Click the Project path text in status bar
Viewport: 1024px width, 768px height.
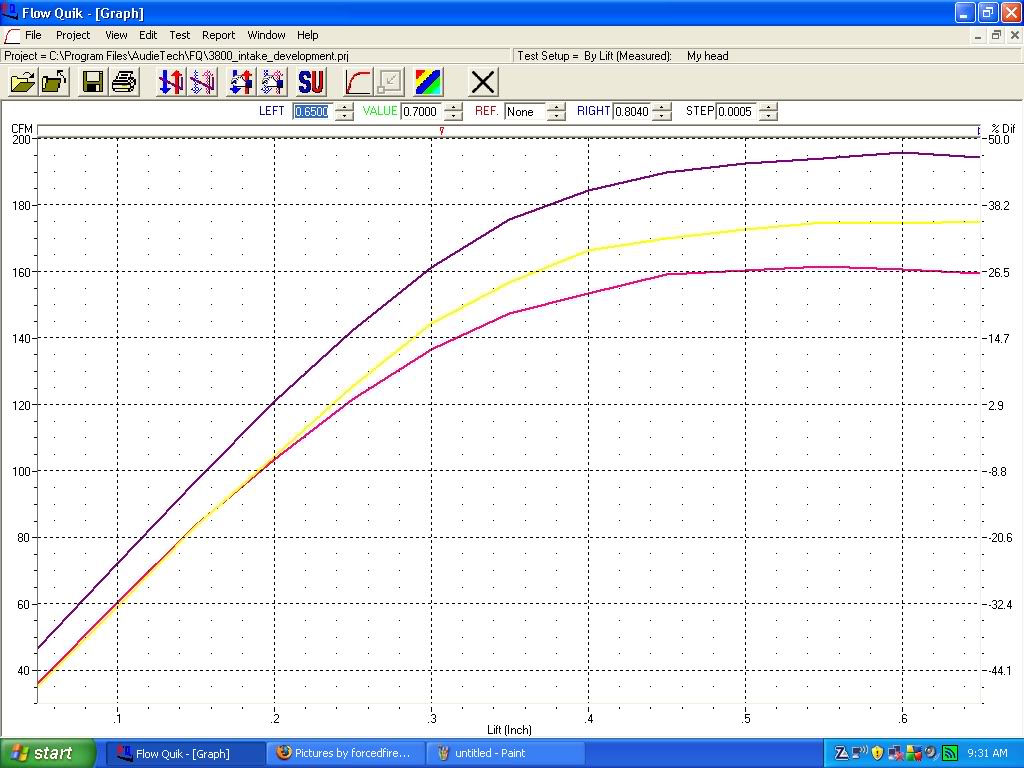point(176,56)
